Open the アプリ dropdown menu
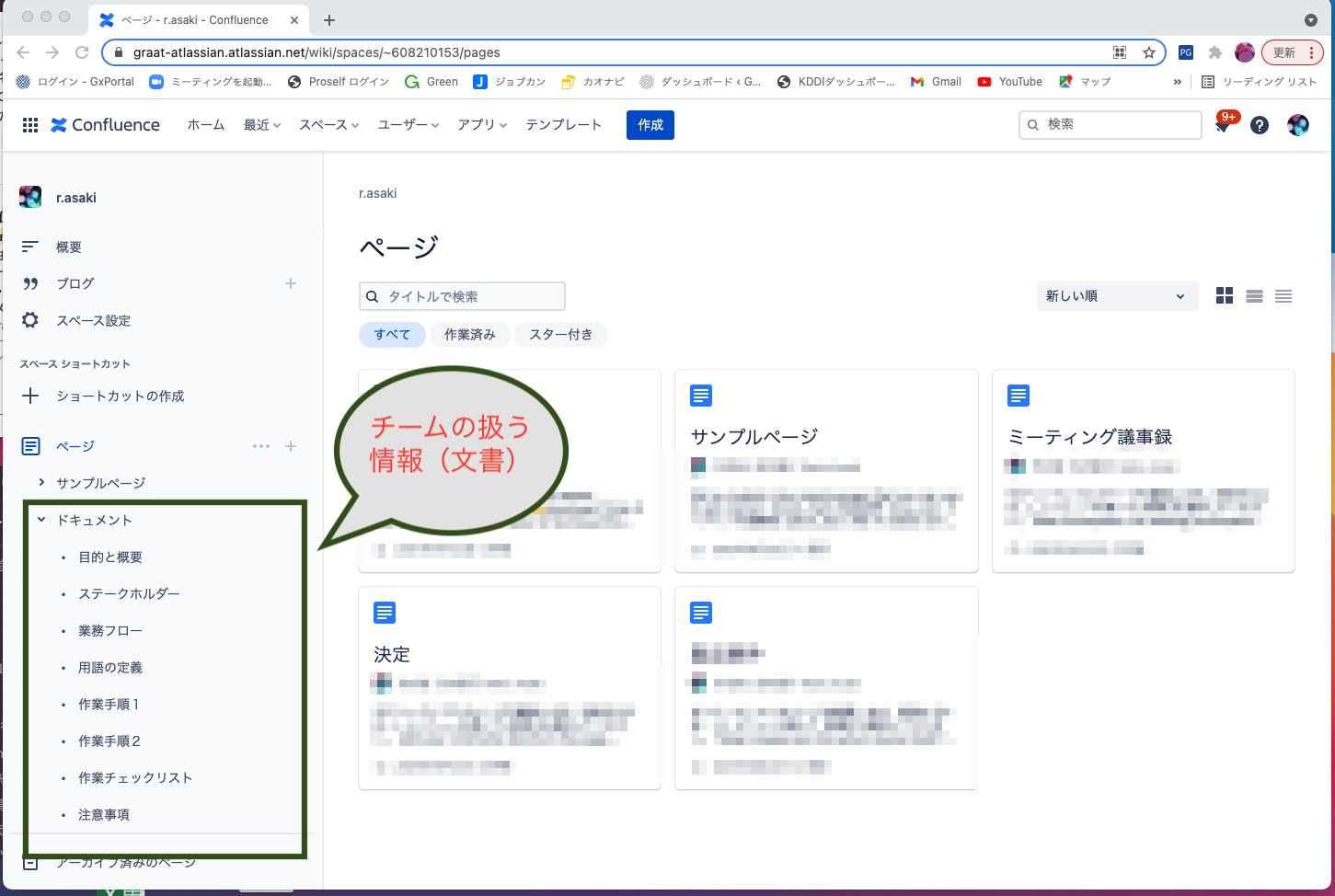Screen dimensions: 1335x896 pyautogui.click(x=482, y=125)
